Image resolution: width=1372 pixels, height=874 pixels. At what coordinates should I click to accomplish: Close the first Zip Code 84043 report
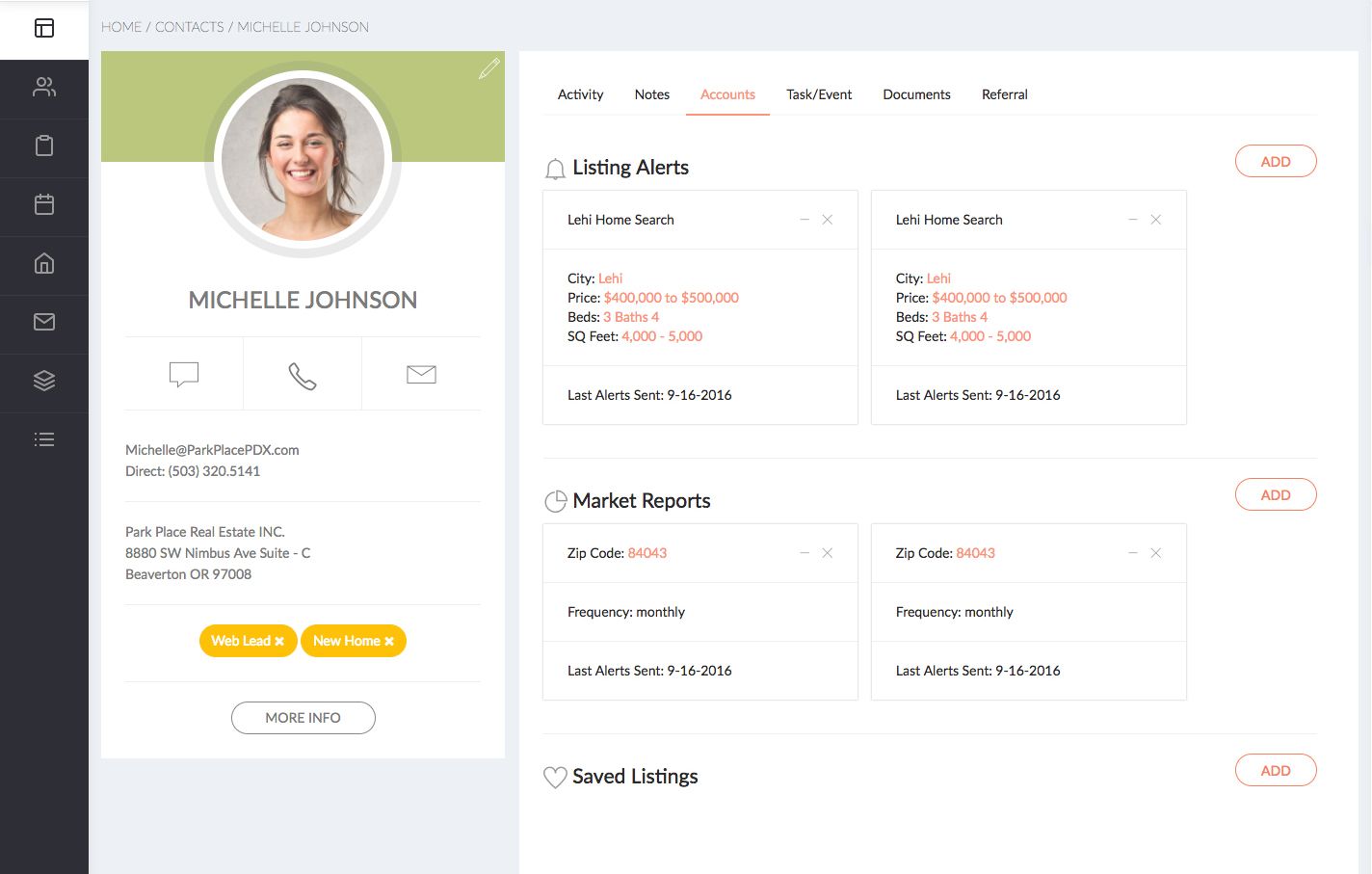[827, 553]
